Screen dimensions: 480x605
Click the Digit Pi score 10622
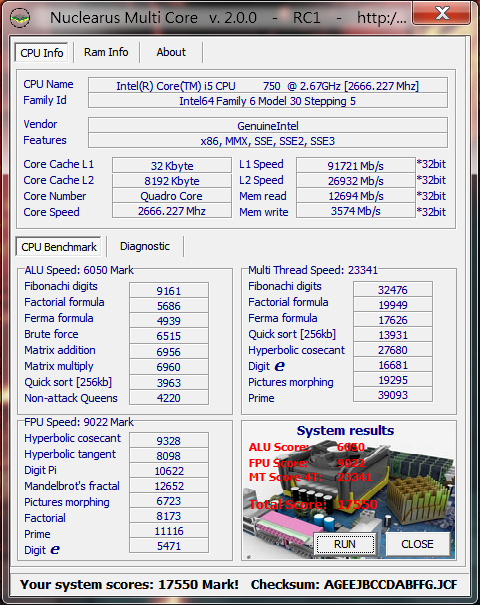point(169,470)
